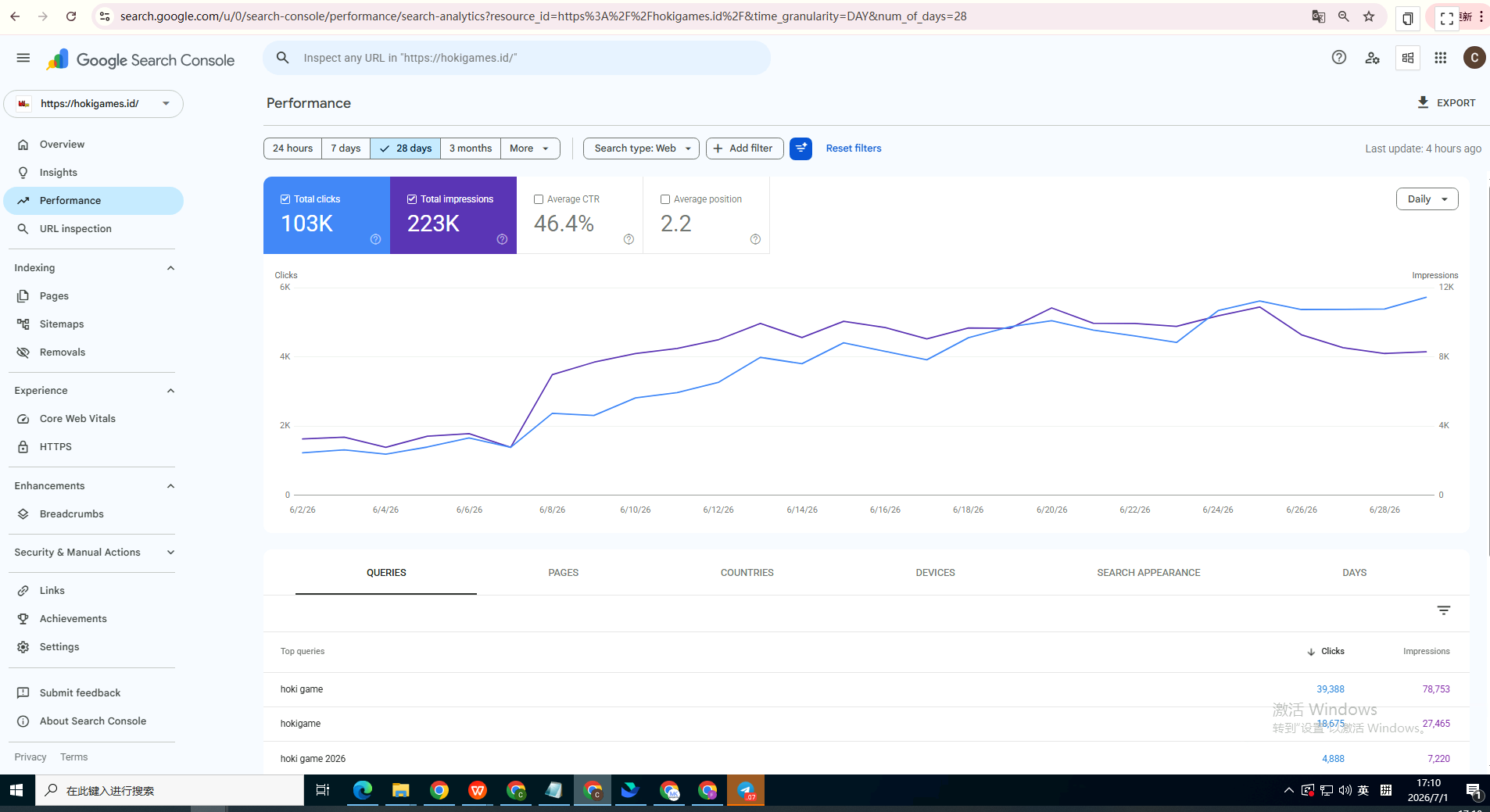Open the Sitemaps page
This screenshot has width=1490, height=812.
(x=94, y=324)
